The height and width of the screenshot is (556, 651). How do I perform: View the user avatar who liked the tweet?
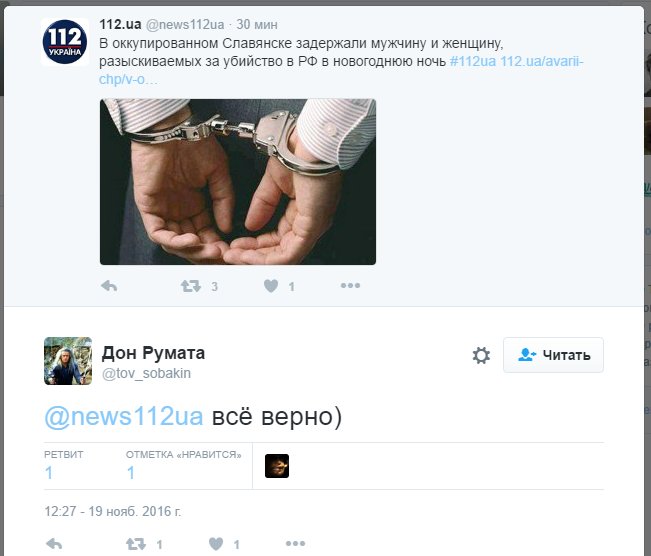(x=277, y=466)
